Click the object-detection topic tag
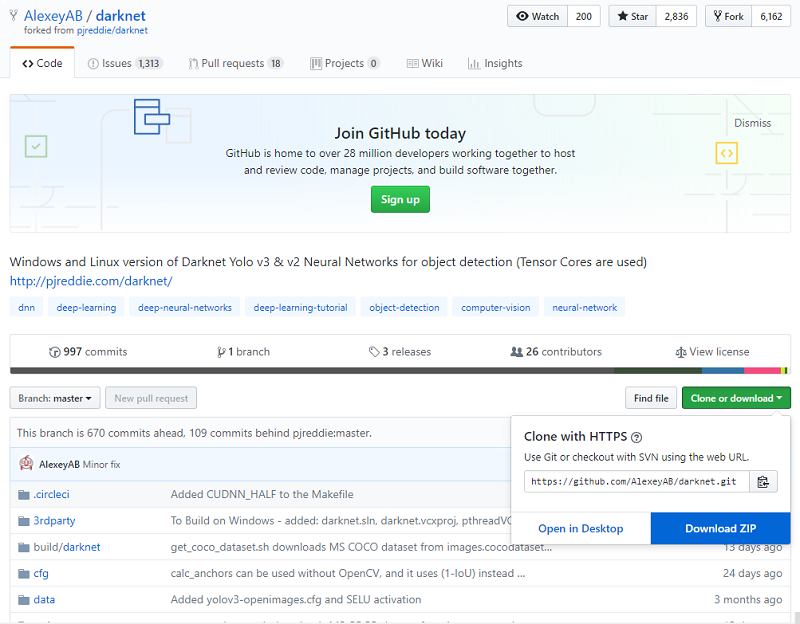This screenshot has height=624, width=800. click(x=404, y=308)
